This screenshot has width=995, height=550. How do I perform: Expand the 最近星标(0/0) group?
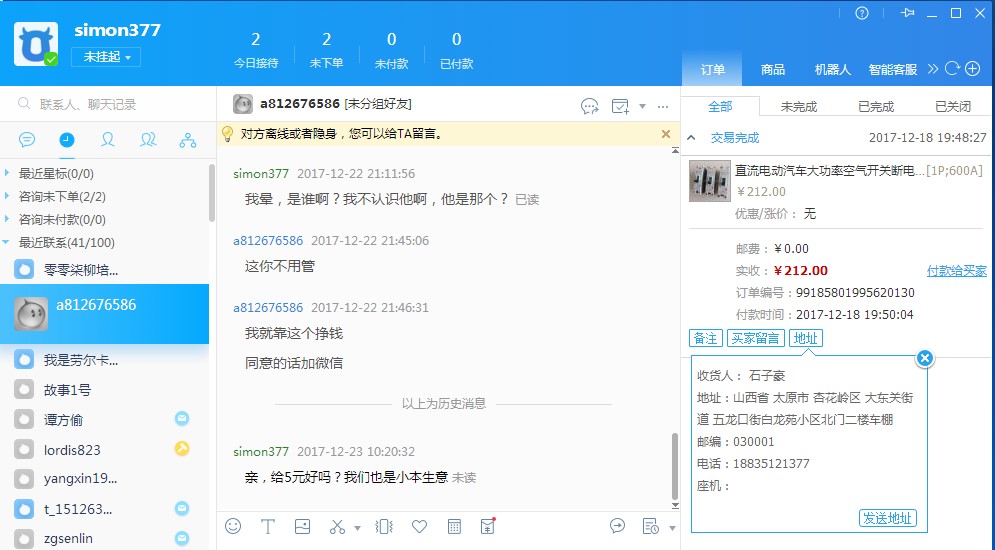tap(56, 173)
